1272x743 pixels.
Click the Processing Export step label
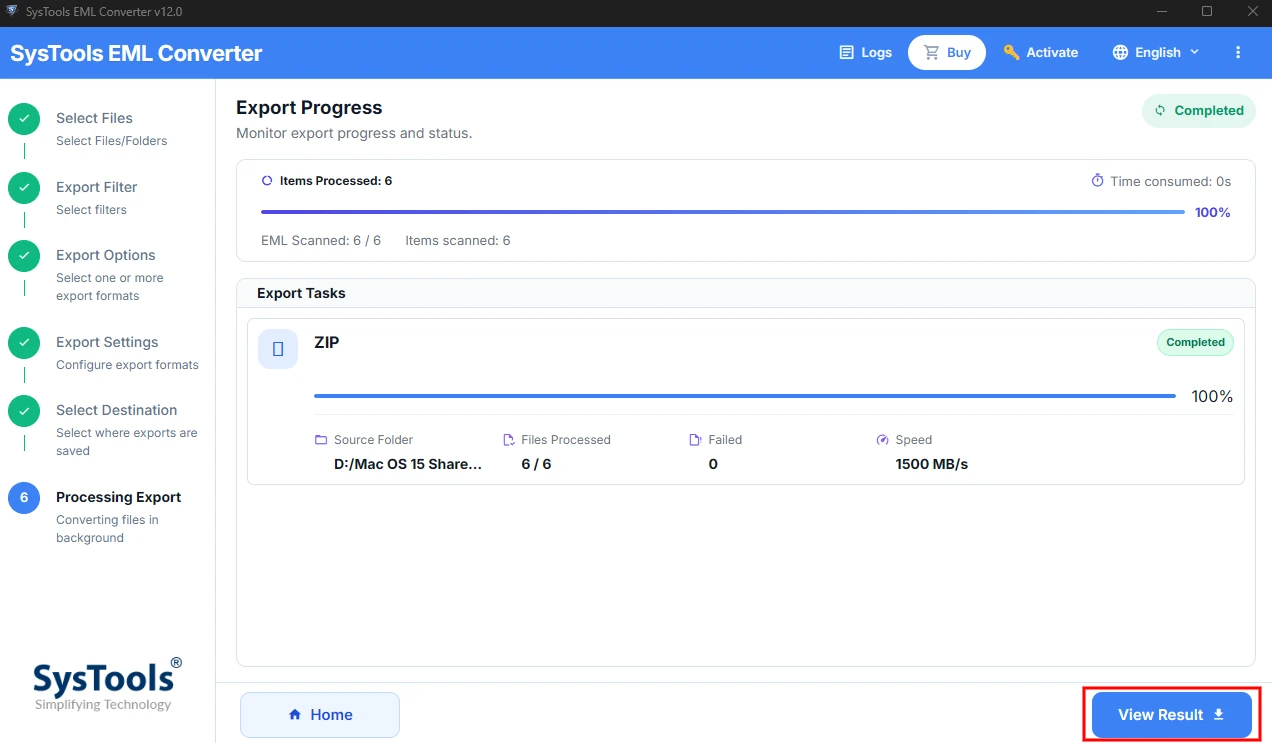[119, 497]
